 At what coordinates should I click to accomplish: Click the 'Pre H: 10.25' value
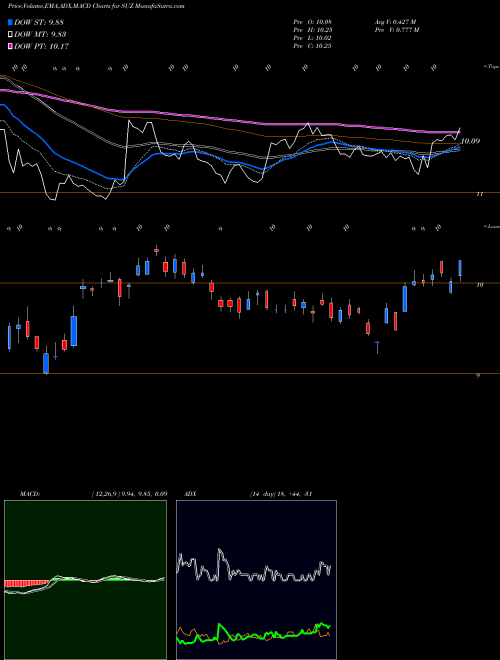pos(313,30)
